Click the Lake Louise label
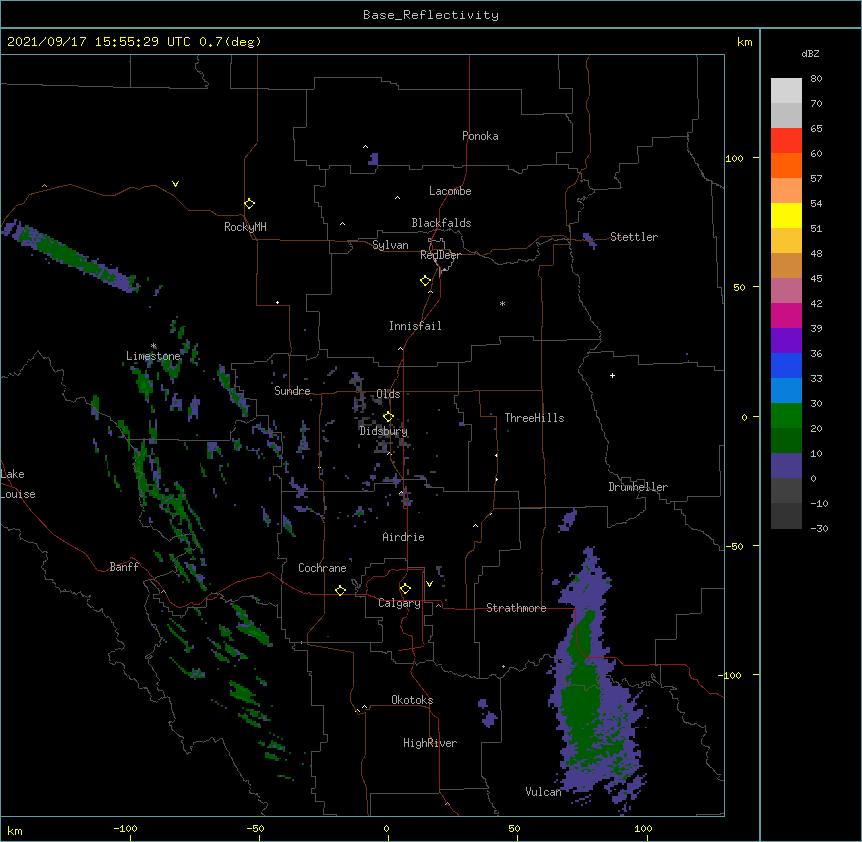 pos(18,484)
